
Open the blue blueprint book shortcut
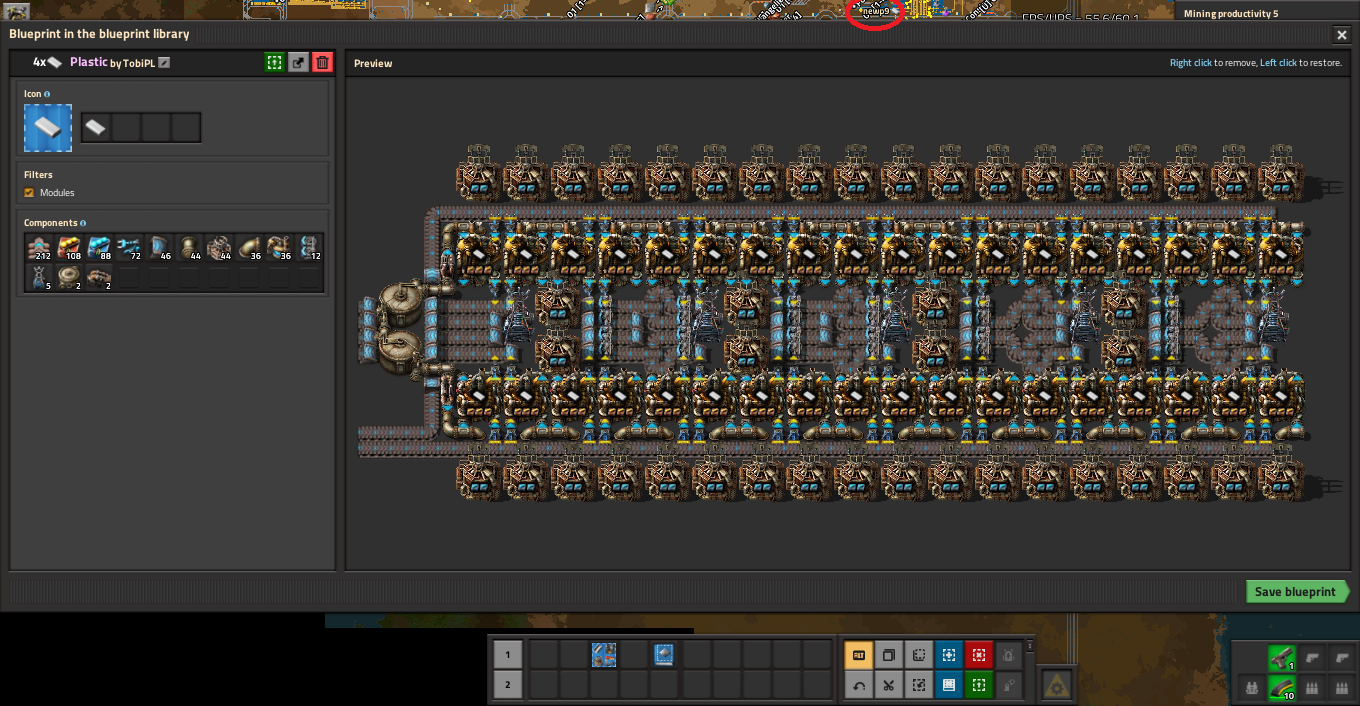click(948, 685)
